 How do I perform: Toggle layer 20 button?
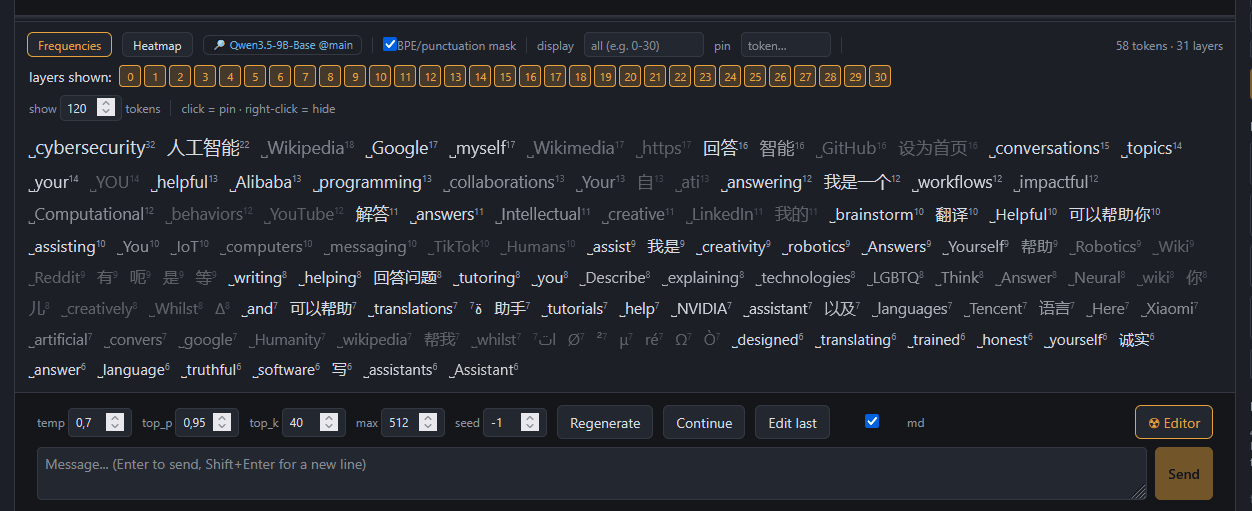(x=630, y=76)
